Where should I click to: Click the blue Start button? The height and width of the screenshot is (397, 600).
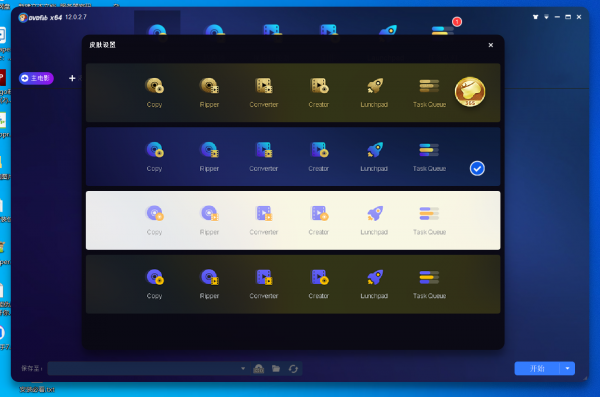(537, 368)
